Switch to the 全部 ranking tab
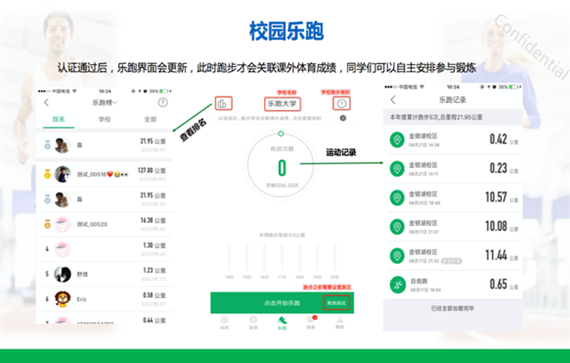Screen dimensions: 570x363 pyautogui.click(x=150, y=119)
